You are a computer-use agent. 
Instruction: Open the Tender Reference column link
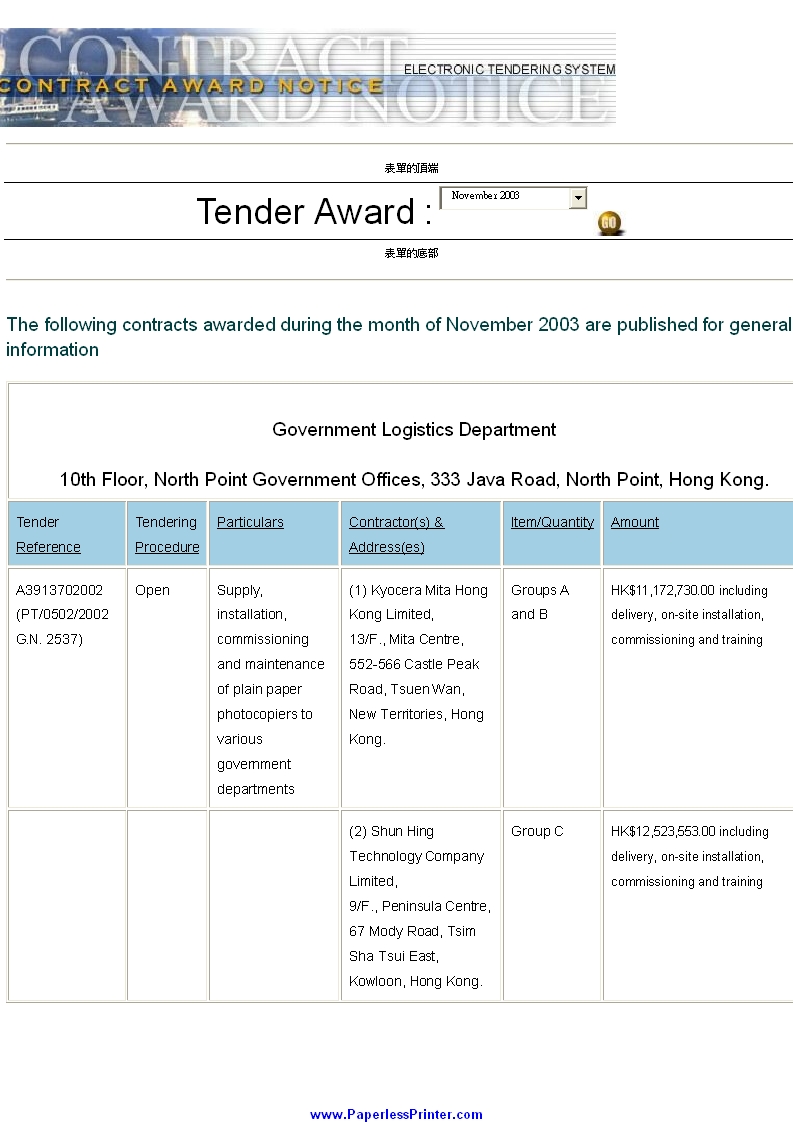[49, 535]
